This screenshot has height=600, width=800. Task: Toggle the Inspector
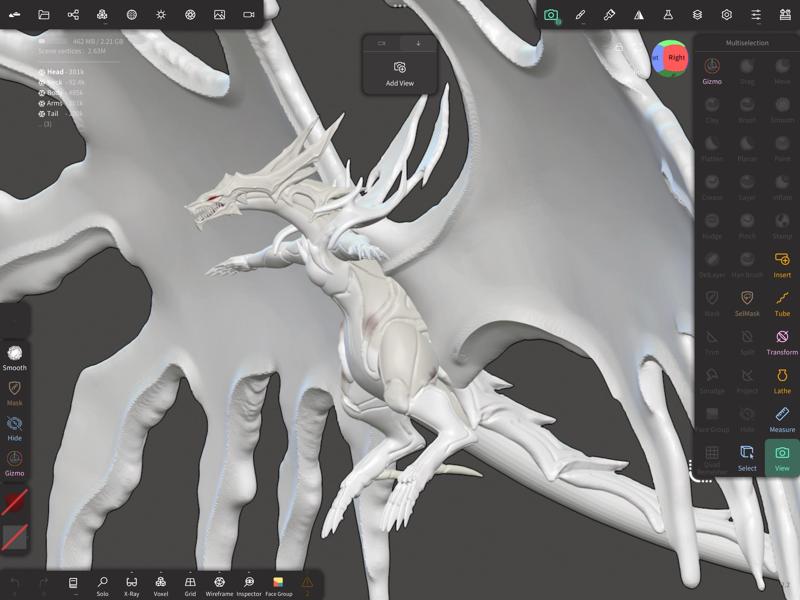coord(249,586)
